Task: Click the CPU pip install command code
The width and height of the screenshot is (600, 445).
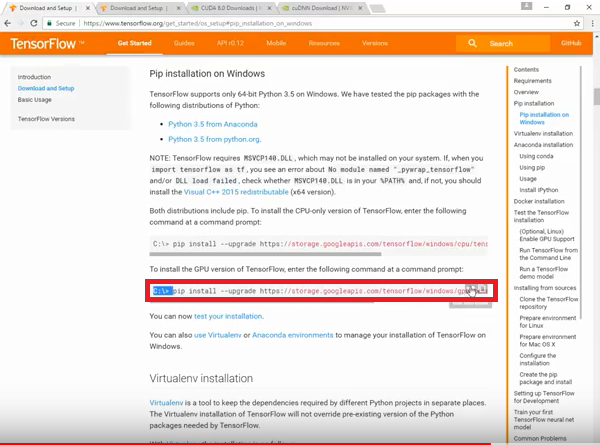Action: click(x=318, y=244)
